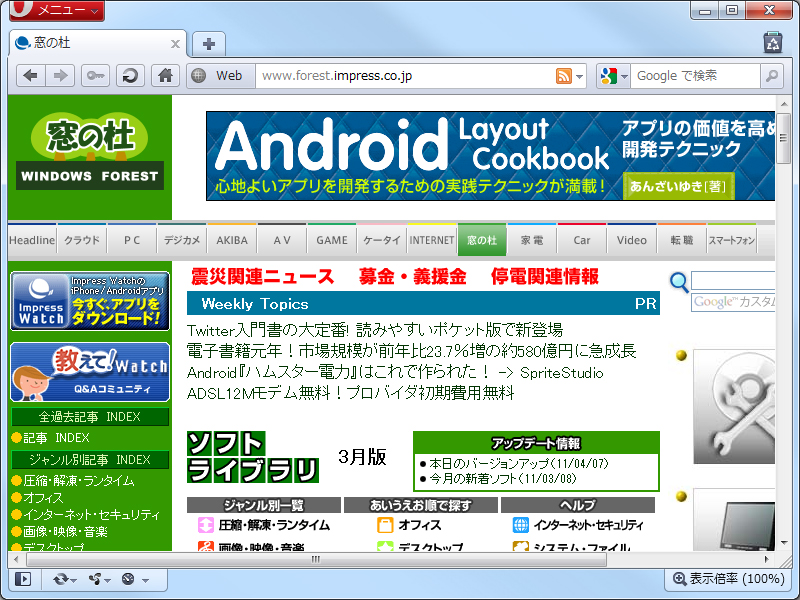Select the 窓の杜 browser tab
The height and width of the screenshot is (600, 800).
90,44
